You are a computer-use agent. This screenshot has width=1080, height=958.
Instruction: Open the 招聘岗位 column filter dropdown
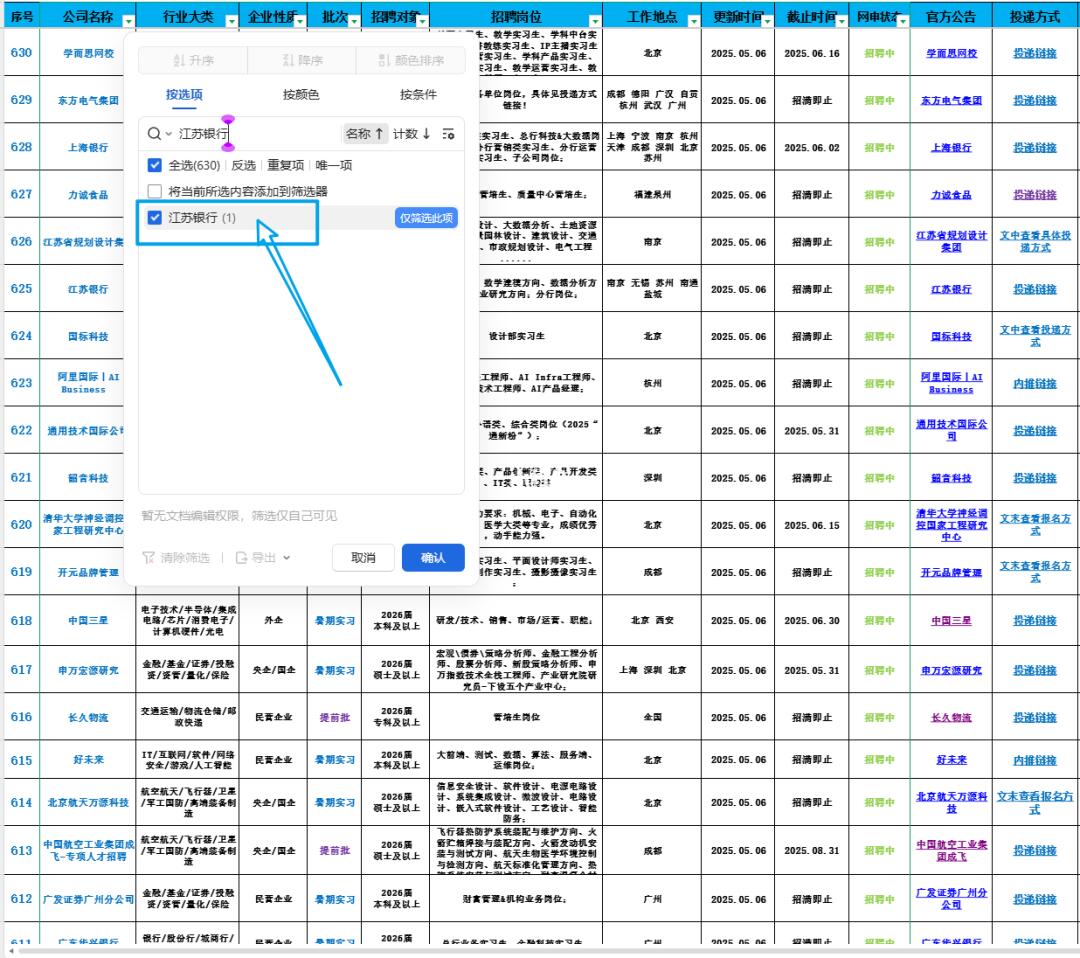pyautogui.click(x=596, y=21)
